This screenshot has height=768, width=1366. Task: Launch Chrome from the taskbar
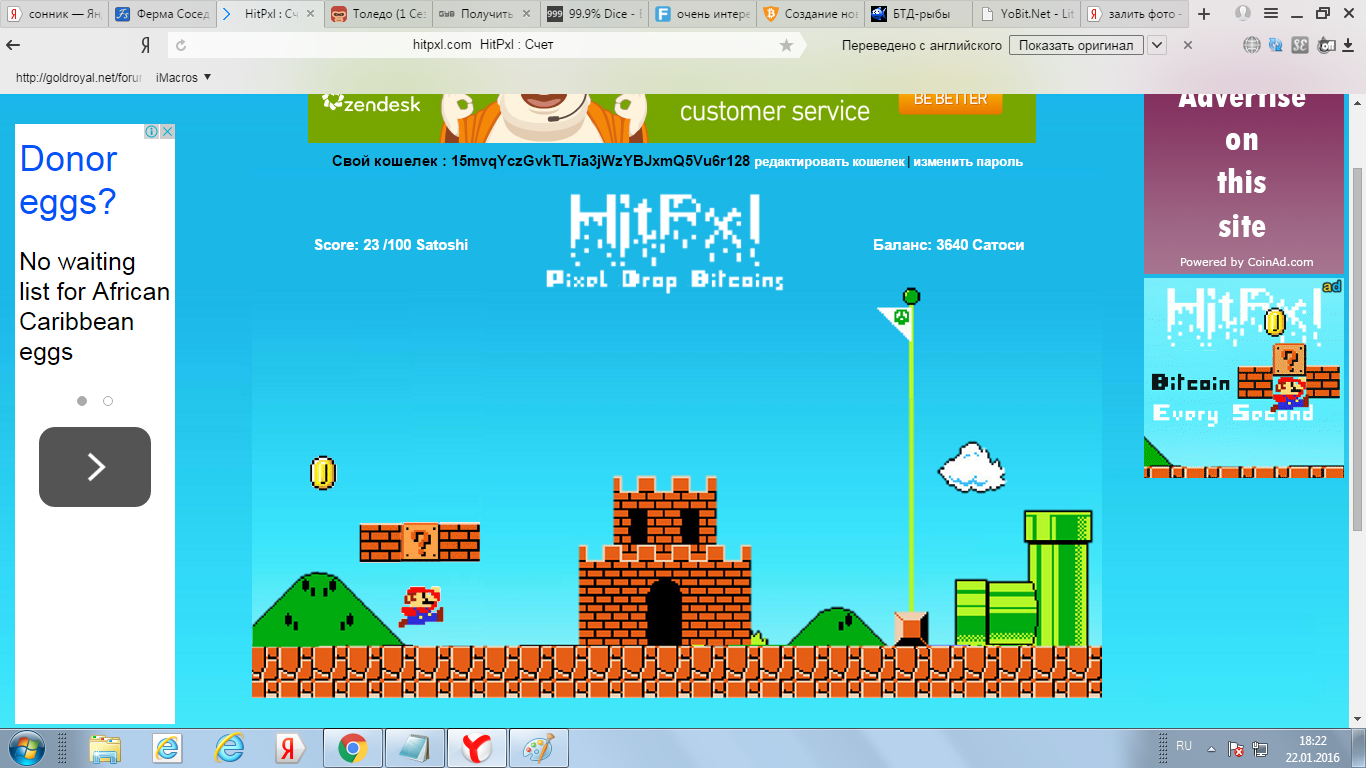pyautogui.click(x=352, y=748)
